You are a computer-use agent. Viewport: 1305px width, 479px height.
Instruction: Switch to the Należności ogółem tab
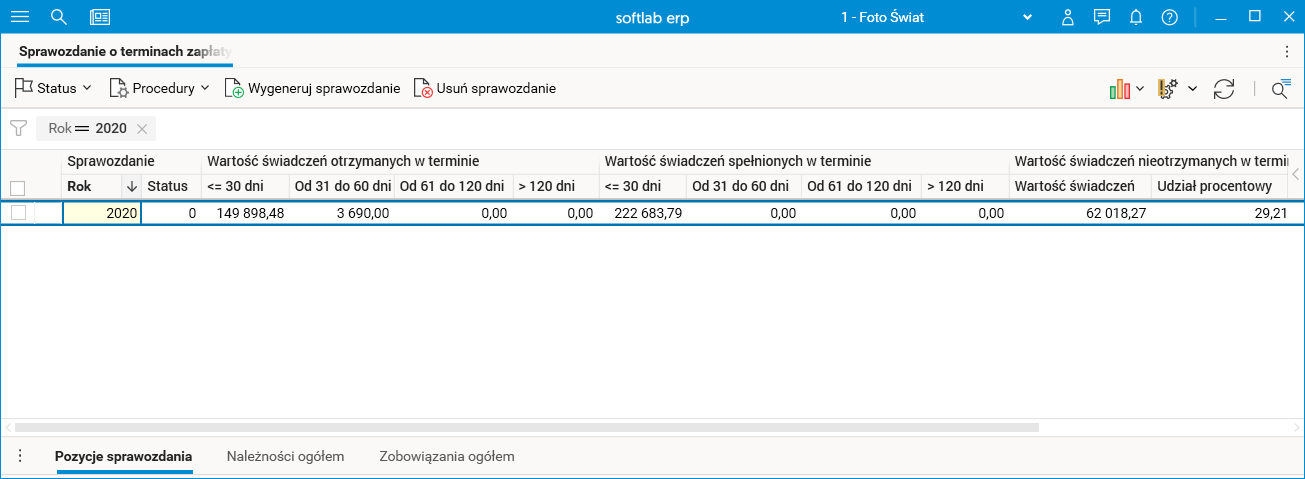[x=285, y=457]
